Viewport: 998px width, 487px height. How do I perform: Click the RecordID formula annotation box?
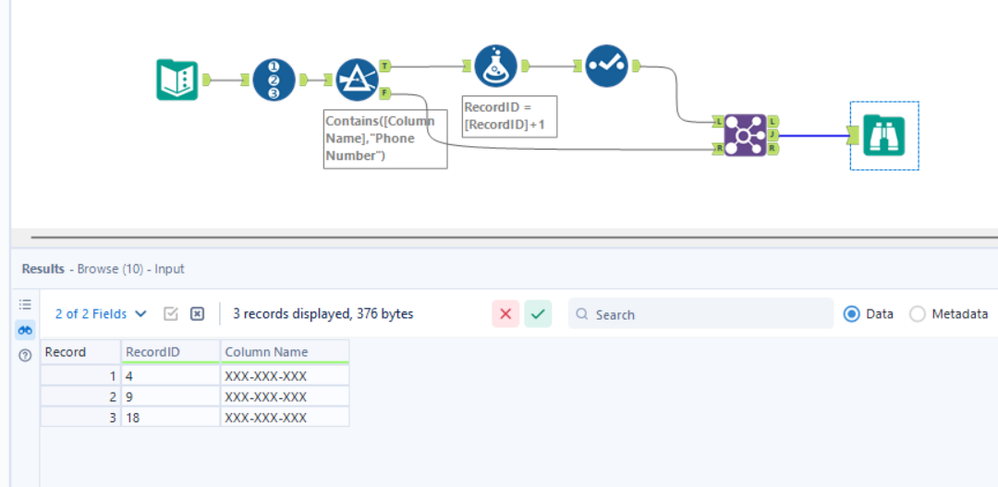tap(510, 116)
